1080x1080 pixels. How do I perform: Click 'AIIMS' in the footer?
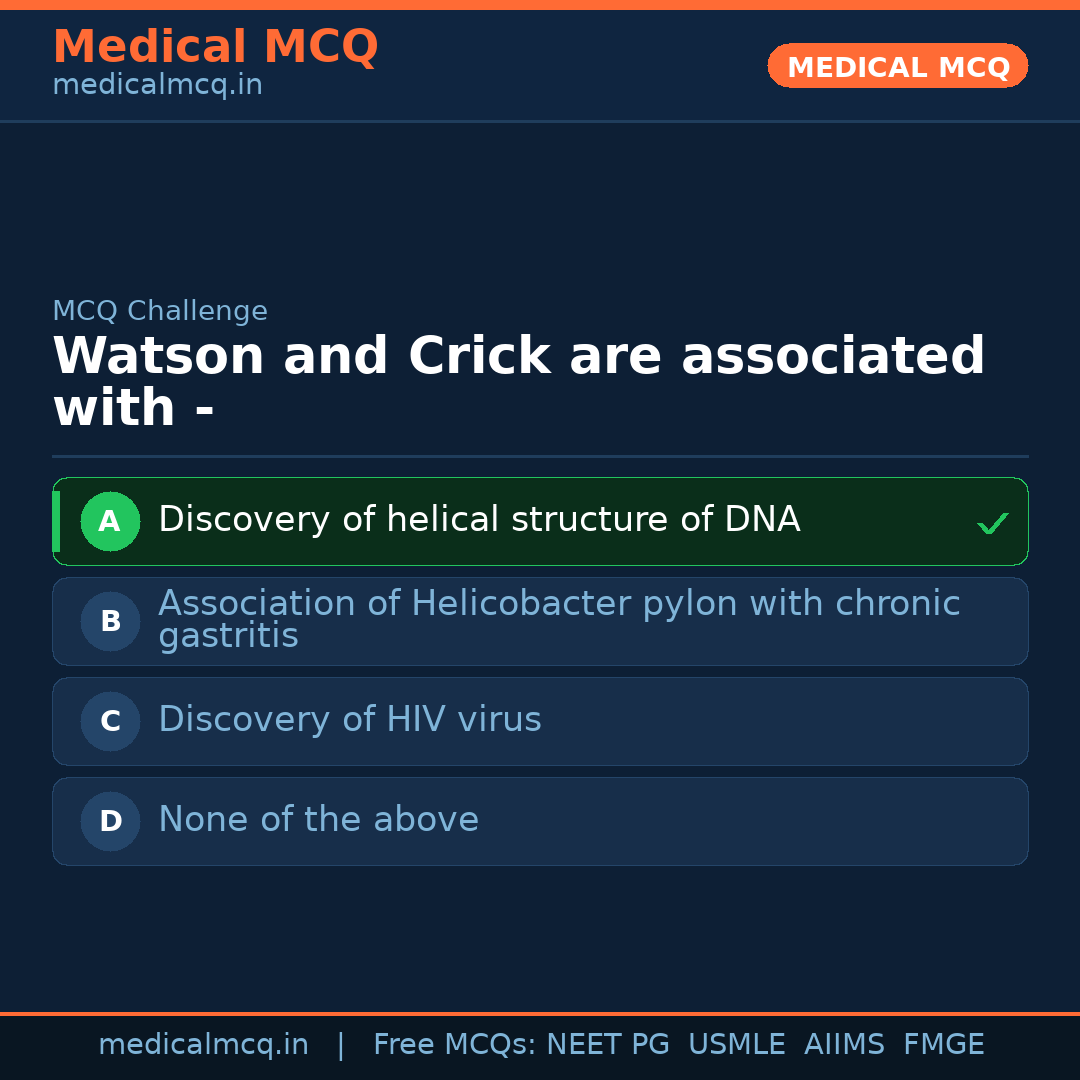[844, 1045]
